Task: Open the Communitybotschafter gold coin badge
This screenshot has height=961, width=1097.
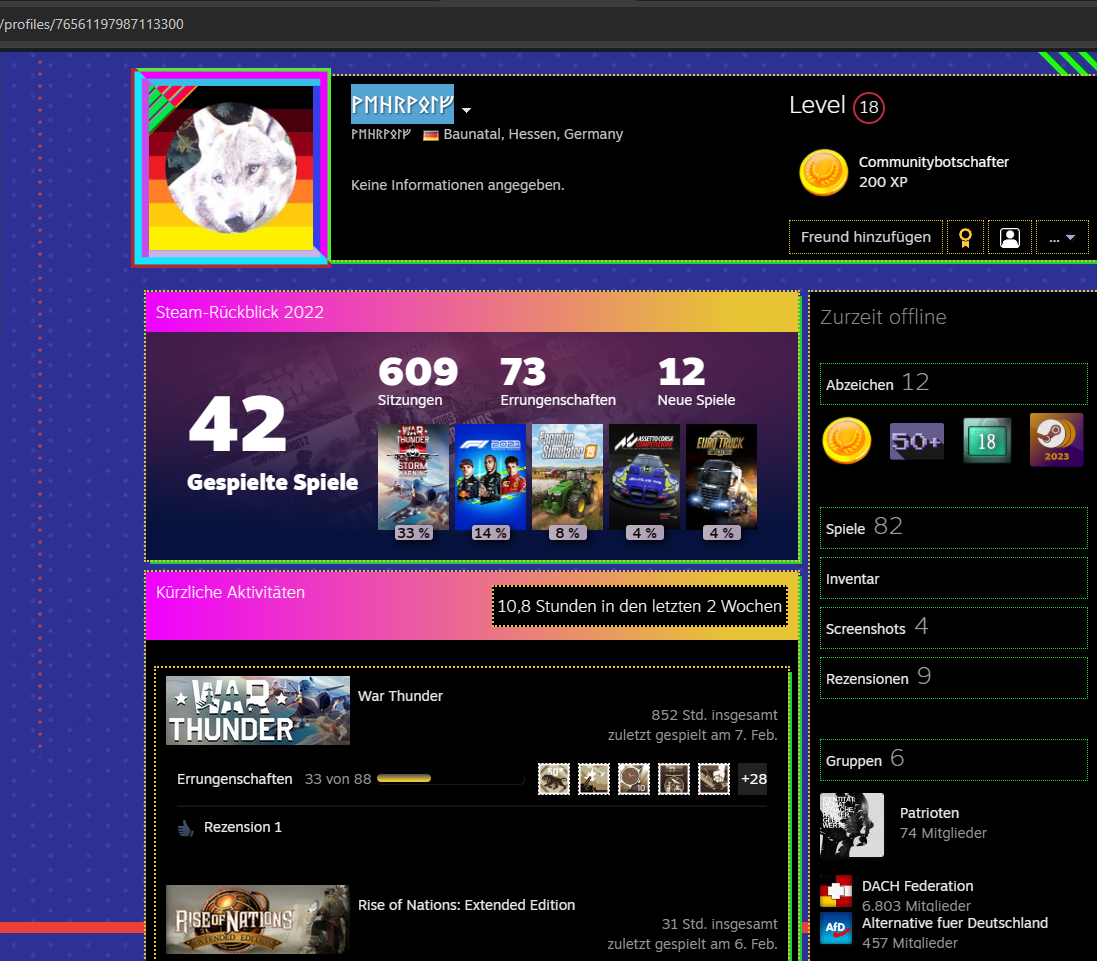Action: click(824, 173)
